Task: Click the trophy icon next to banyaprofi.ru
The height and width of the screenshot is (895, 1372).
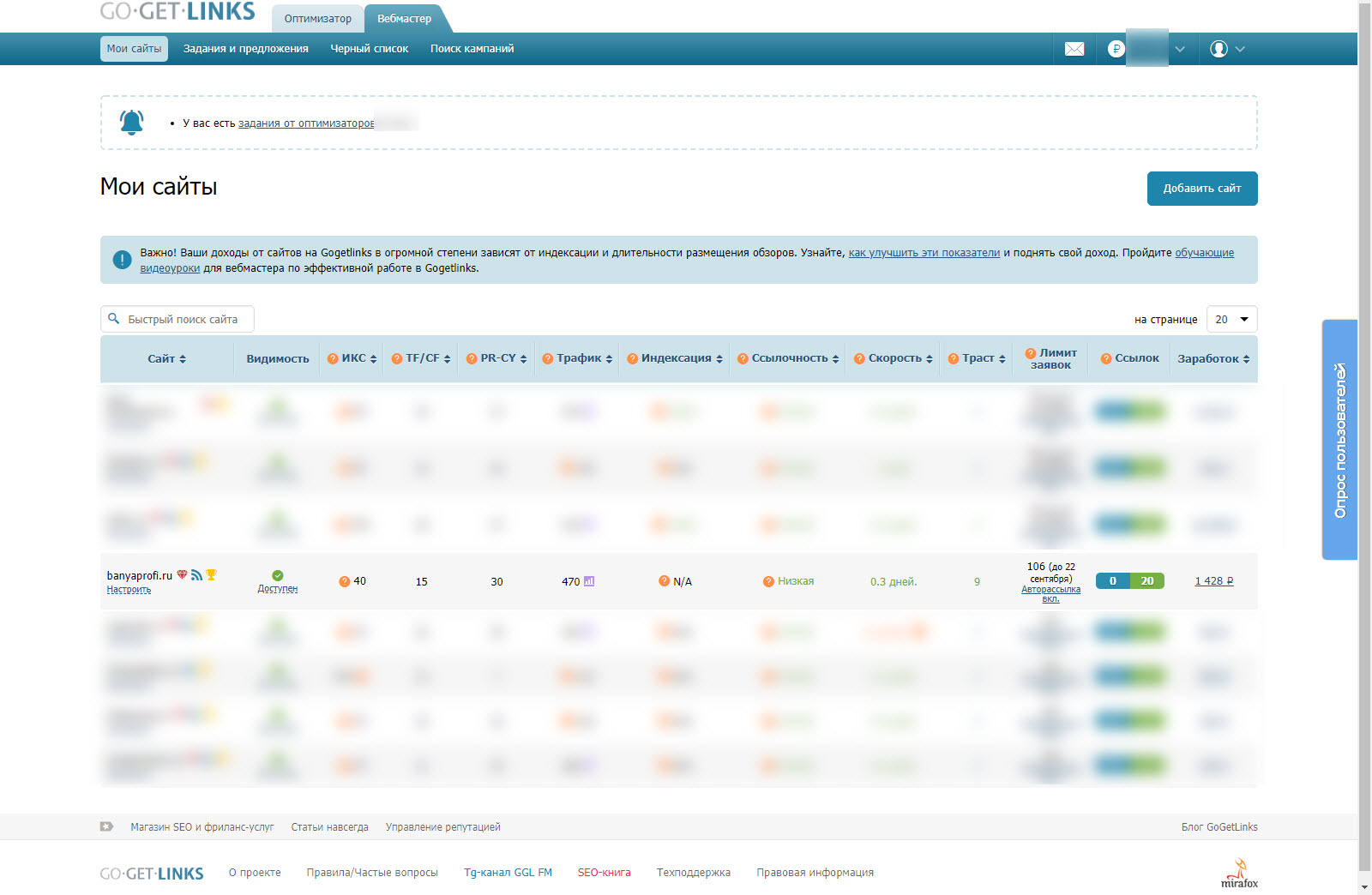Action: [x=211, y=574]
